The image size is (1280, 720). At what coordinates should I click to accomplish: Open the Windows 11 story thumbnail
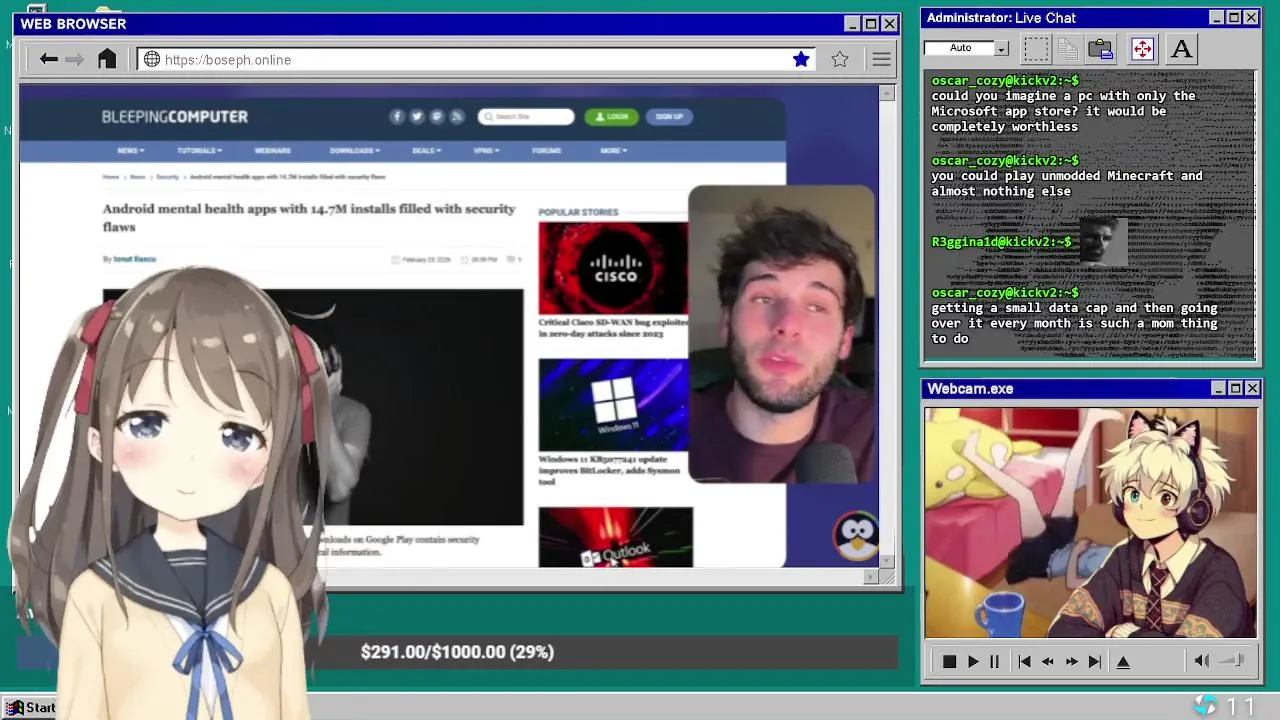[613, 405]
